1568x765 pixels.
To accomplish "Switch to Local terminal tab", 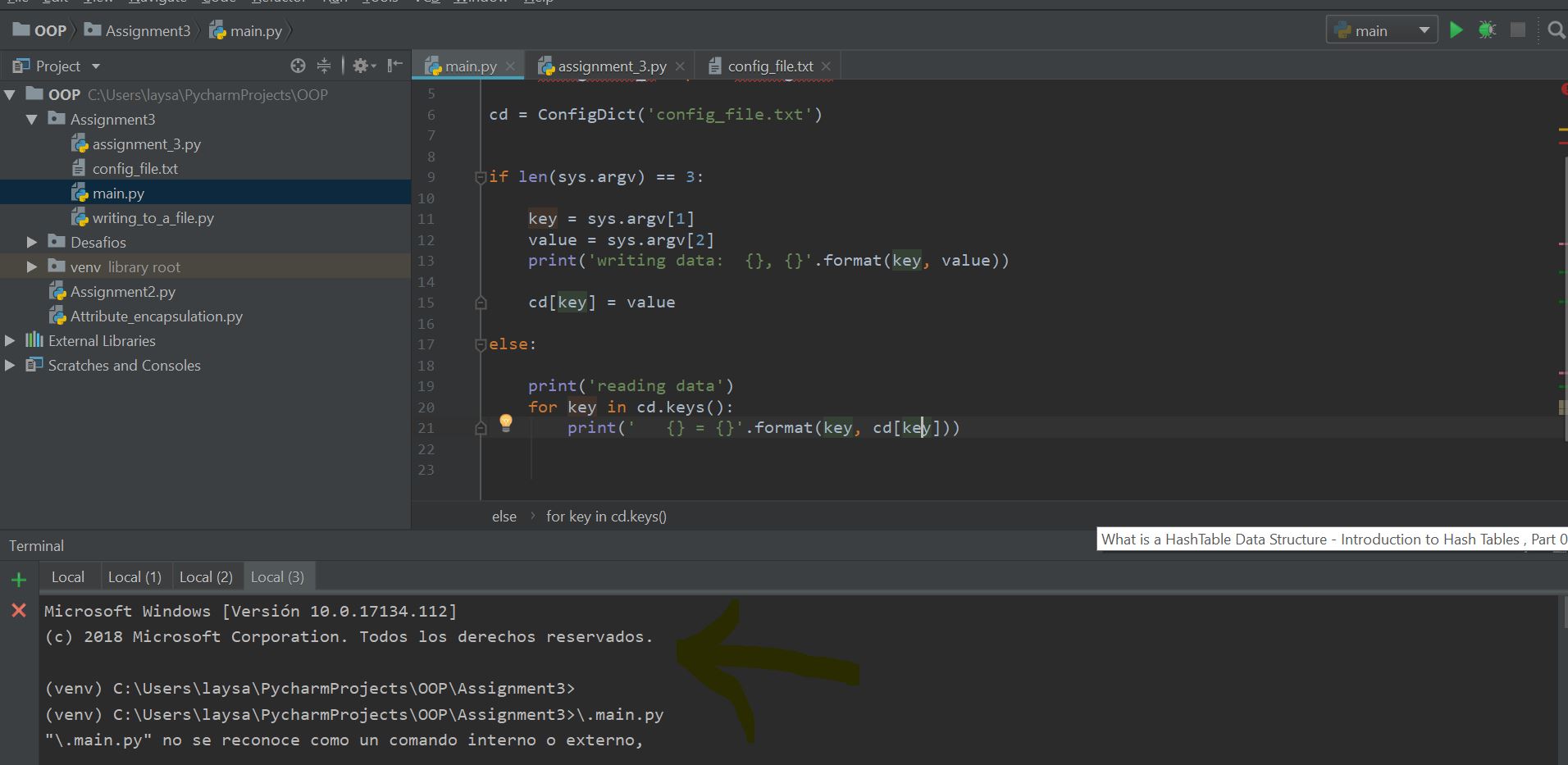I will pos(68,577).
